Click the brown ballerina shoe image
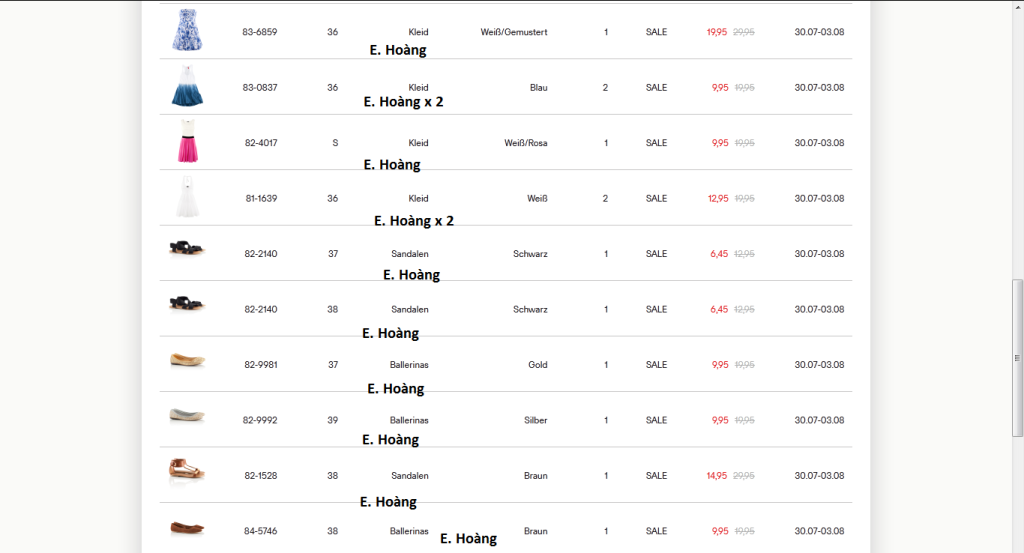1024x553 pixels. pyautogui.click(x=187, y=527)
